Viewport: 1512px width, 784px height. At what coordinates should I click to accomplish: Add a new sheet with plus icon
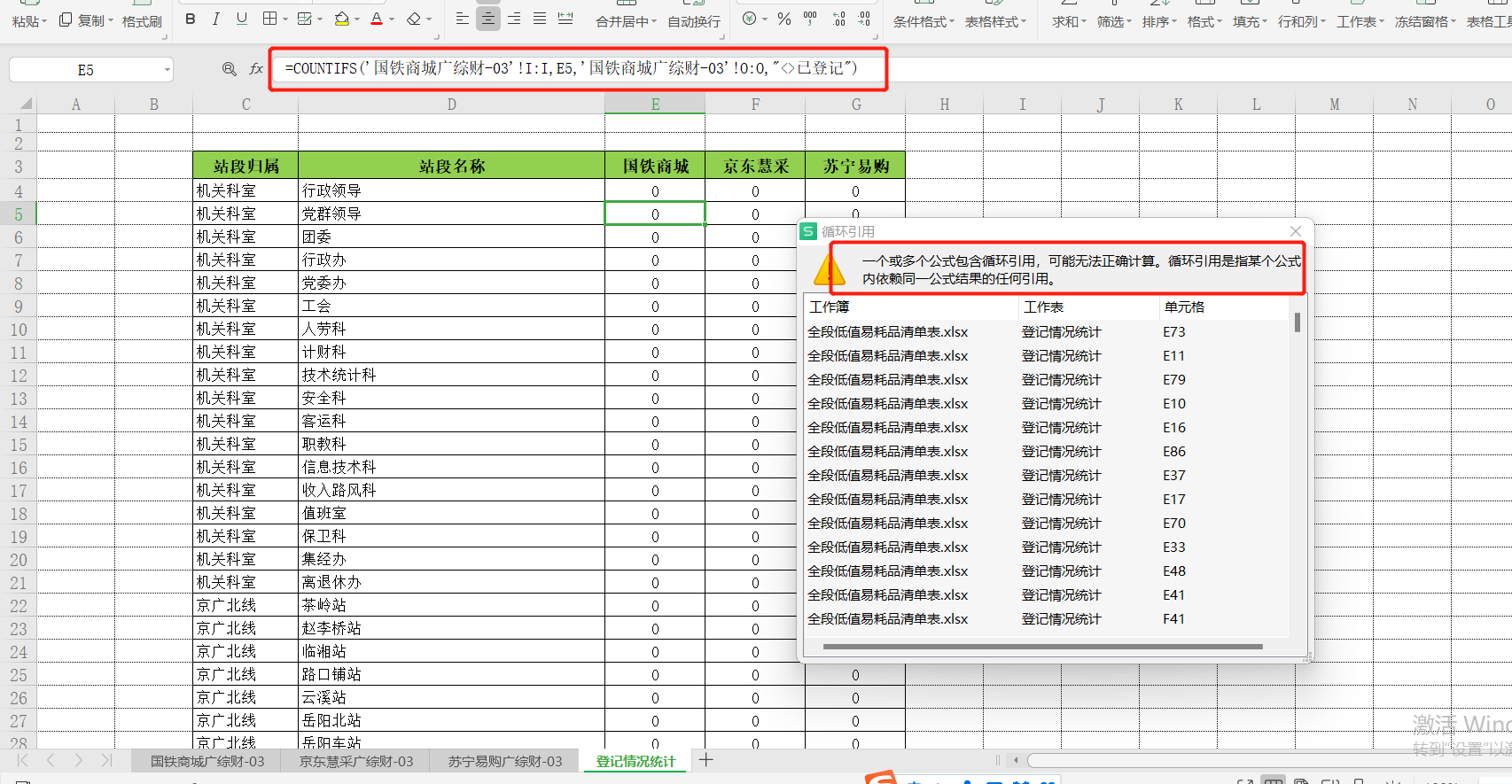tap(706, 760)
